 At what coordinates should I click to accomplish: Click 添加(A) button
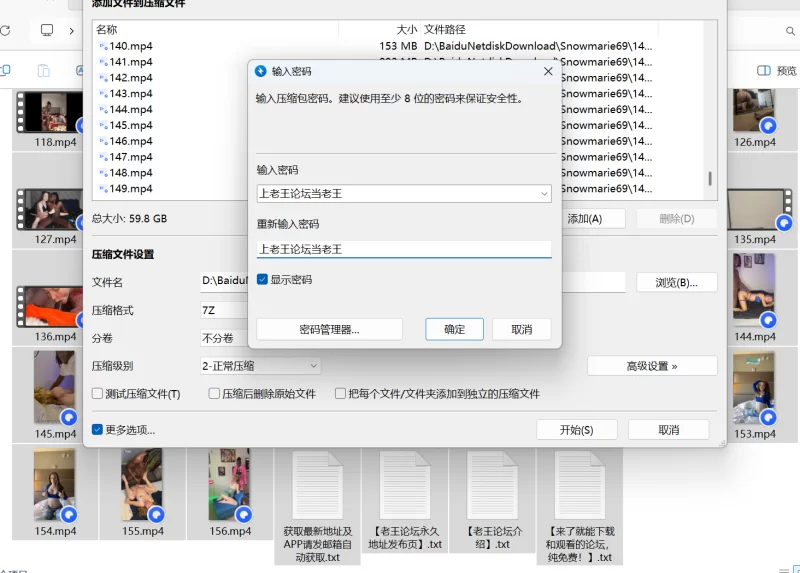pos(585,219)
